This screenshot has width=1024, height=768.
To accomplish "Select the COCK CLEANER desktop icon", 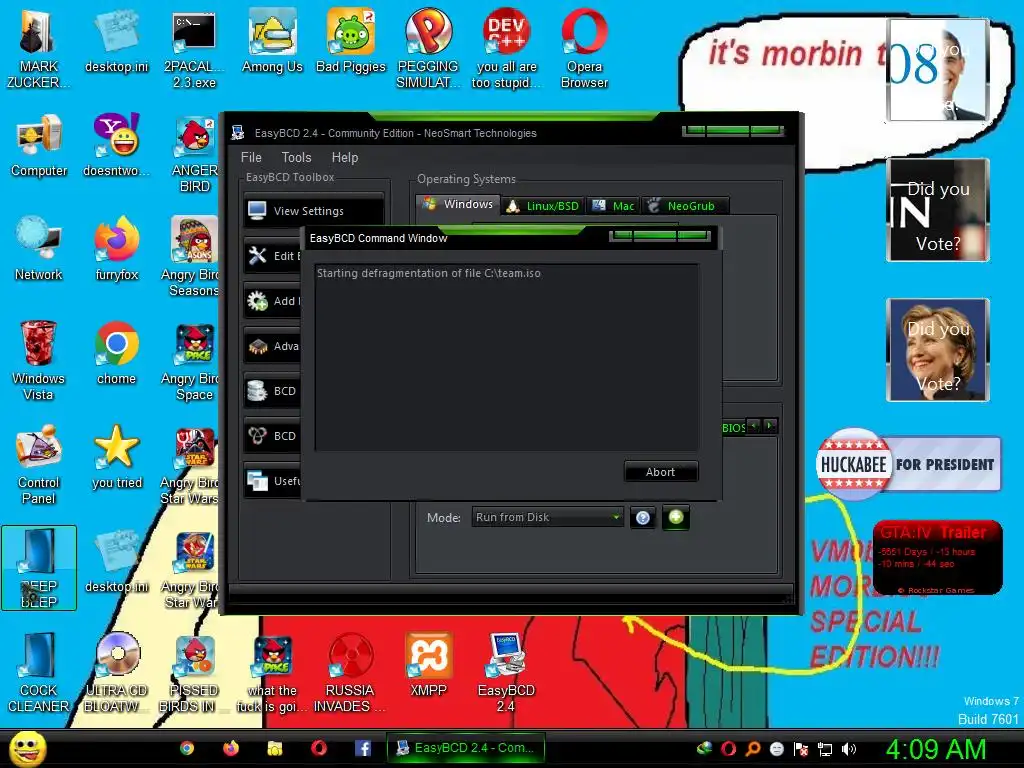I will [x=38, y=672].
